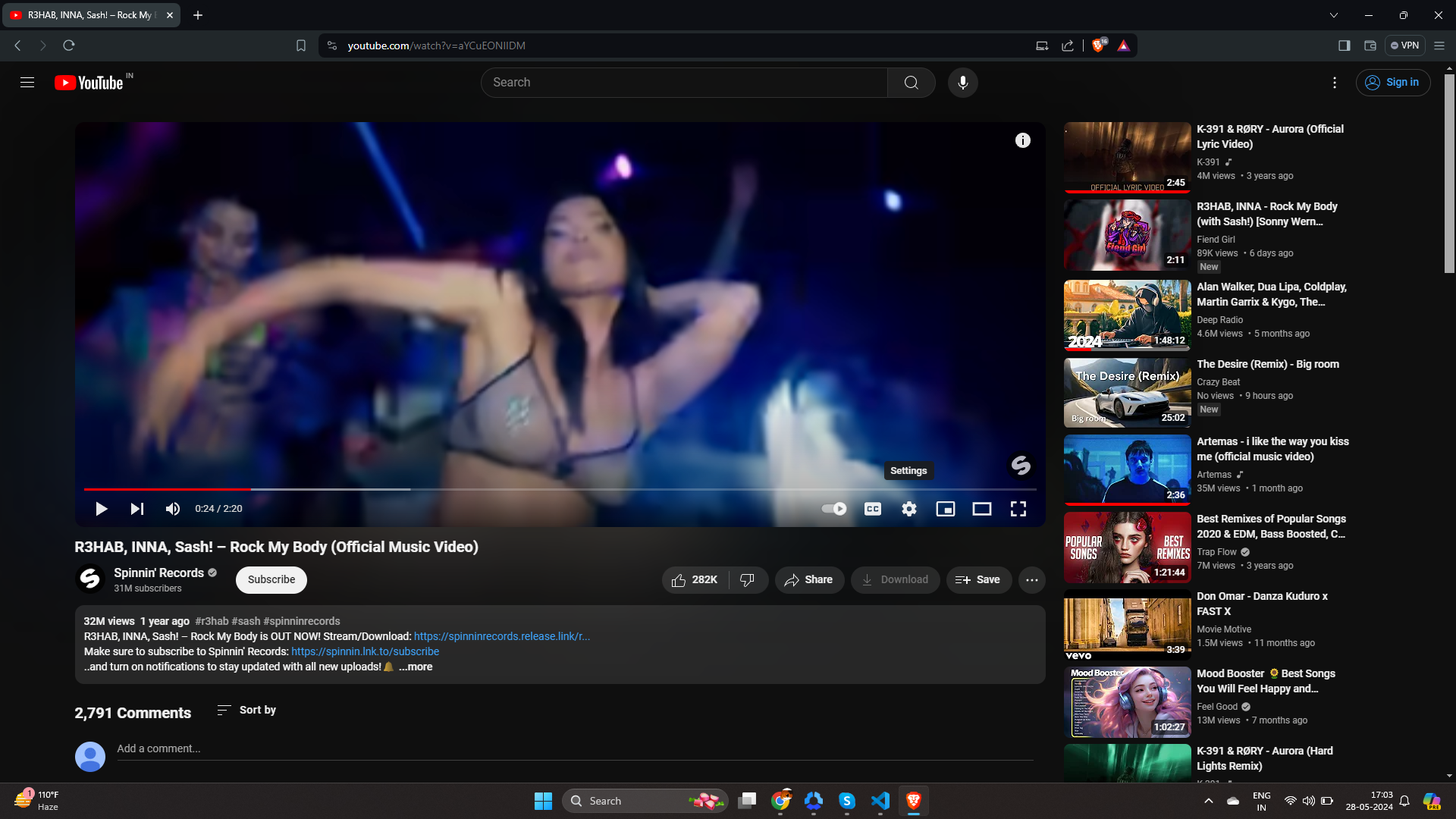Screen dimensions: 1456x819
Task: Open Spinnin' Records channel avatar
Action: click(89, 579)
